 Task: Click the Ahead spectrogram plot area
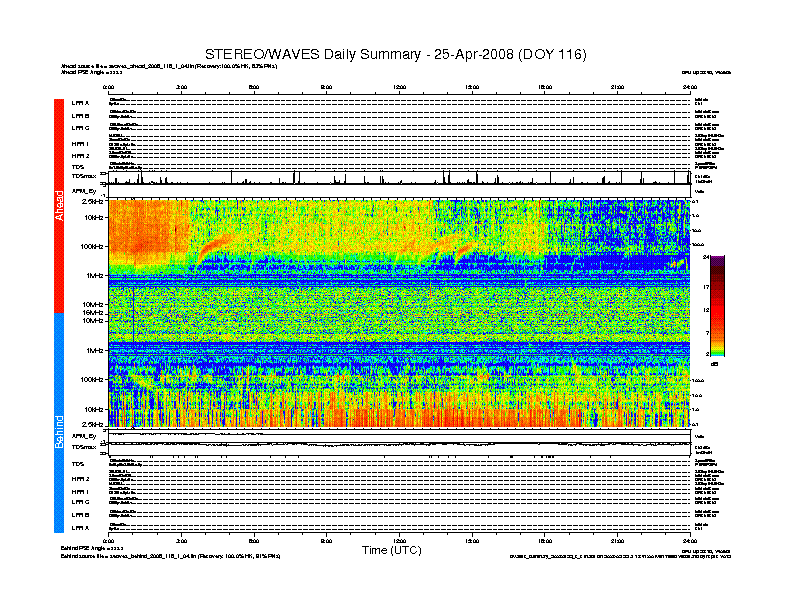coord(399,257)
